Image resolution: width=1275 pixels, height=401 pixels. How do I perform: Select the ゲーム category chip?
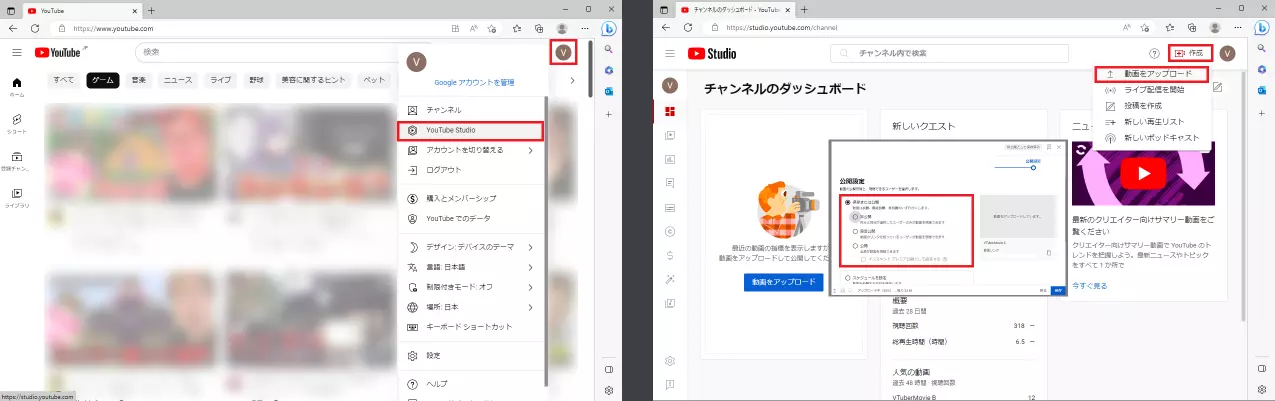pyautogui.click(x=103, y=80)
